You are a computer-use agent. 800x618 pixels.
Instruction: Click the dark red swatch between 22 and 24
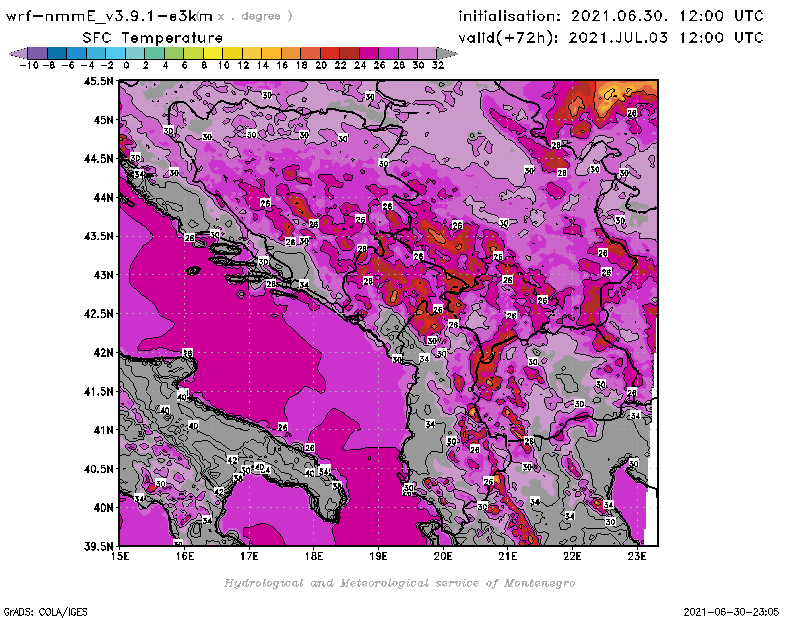pyautogui.click(x=349, y=53)
